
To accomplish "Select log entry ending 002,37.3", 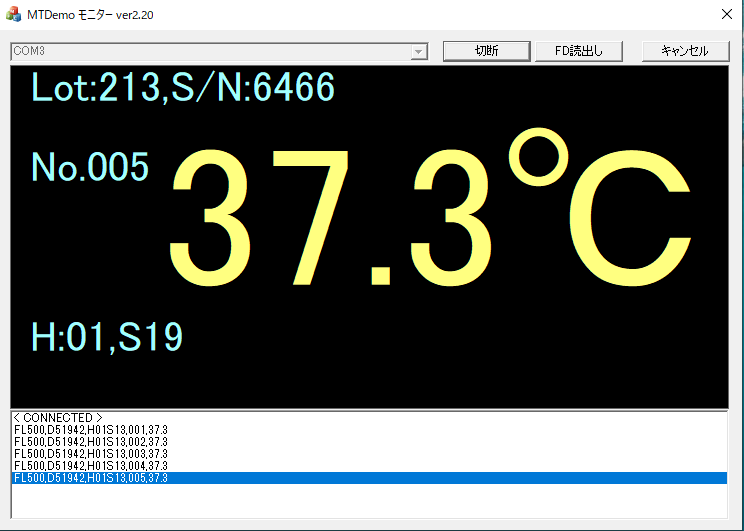I will [91, 442].
